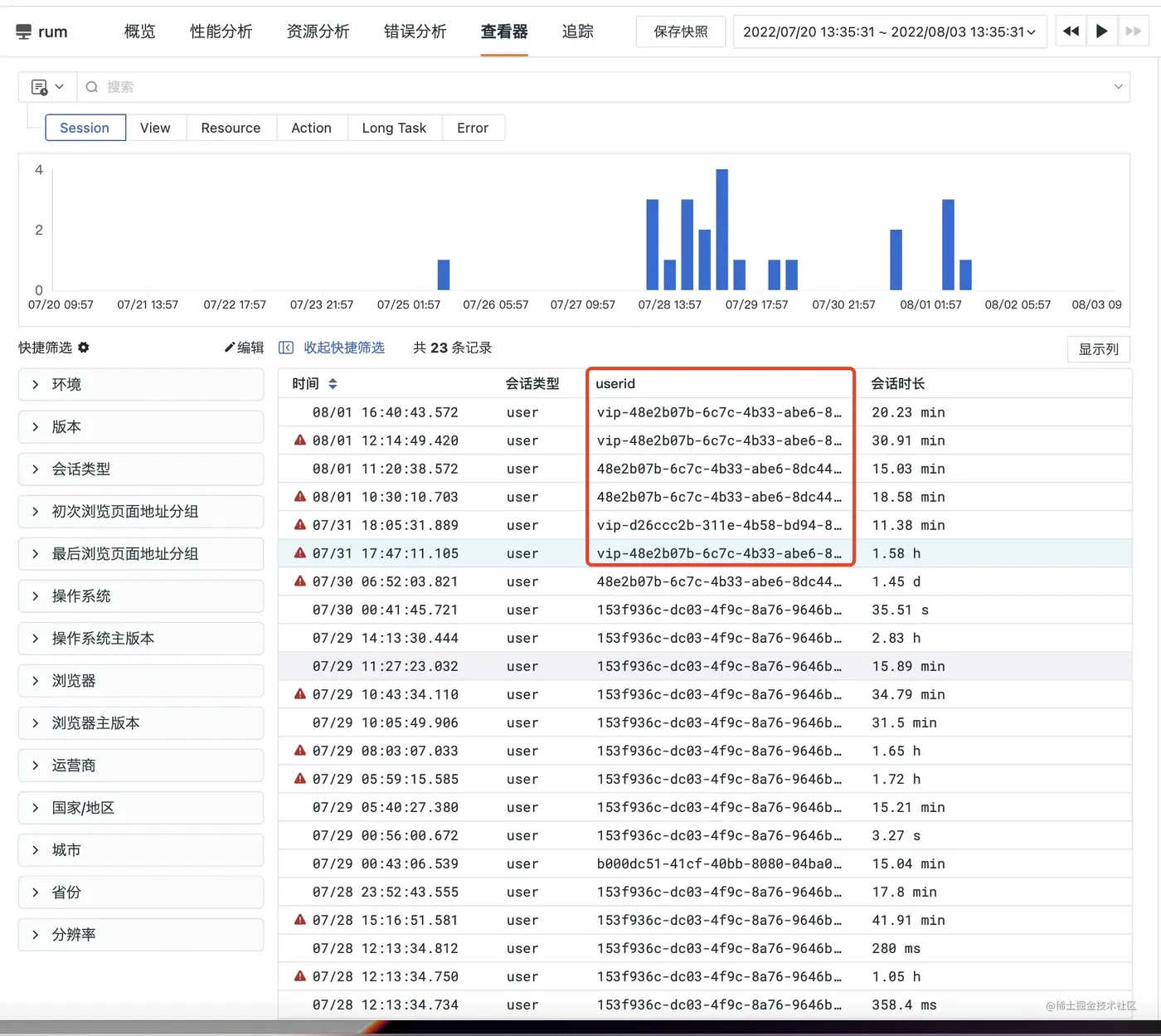Screen dimensions: 1161x1036
Task: Click the warning triangle on 07/31 18:05:31.889 row
Action: [300, 524]
